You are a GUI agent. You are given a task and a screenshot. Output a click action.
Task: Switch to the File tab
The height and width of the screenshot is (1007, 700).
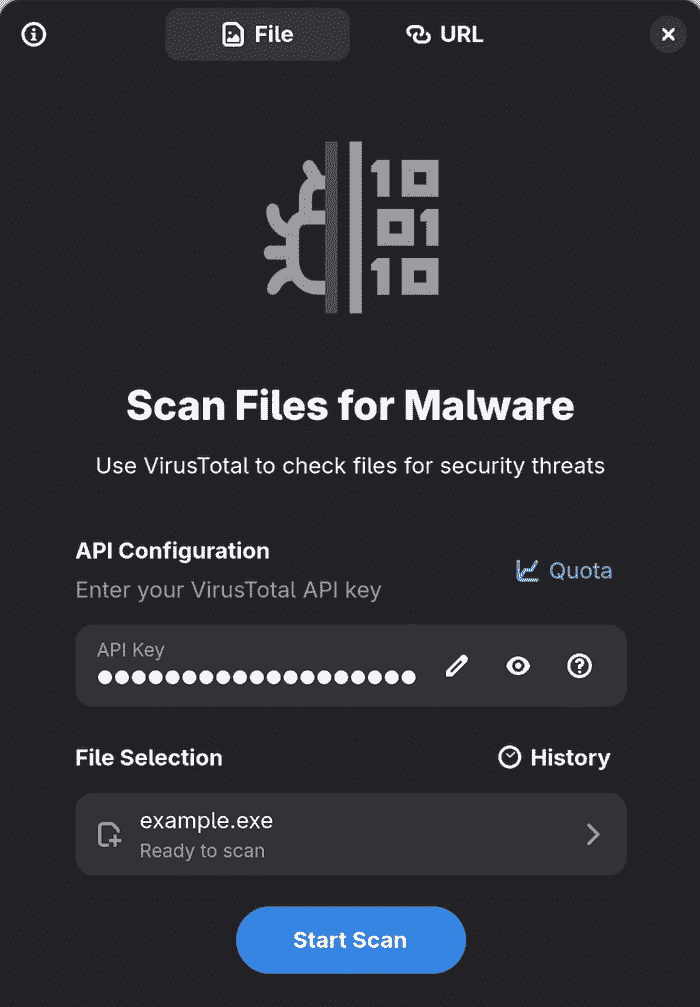257,35
